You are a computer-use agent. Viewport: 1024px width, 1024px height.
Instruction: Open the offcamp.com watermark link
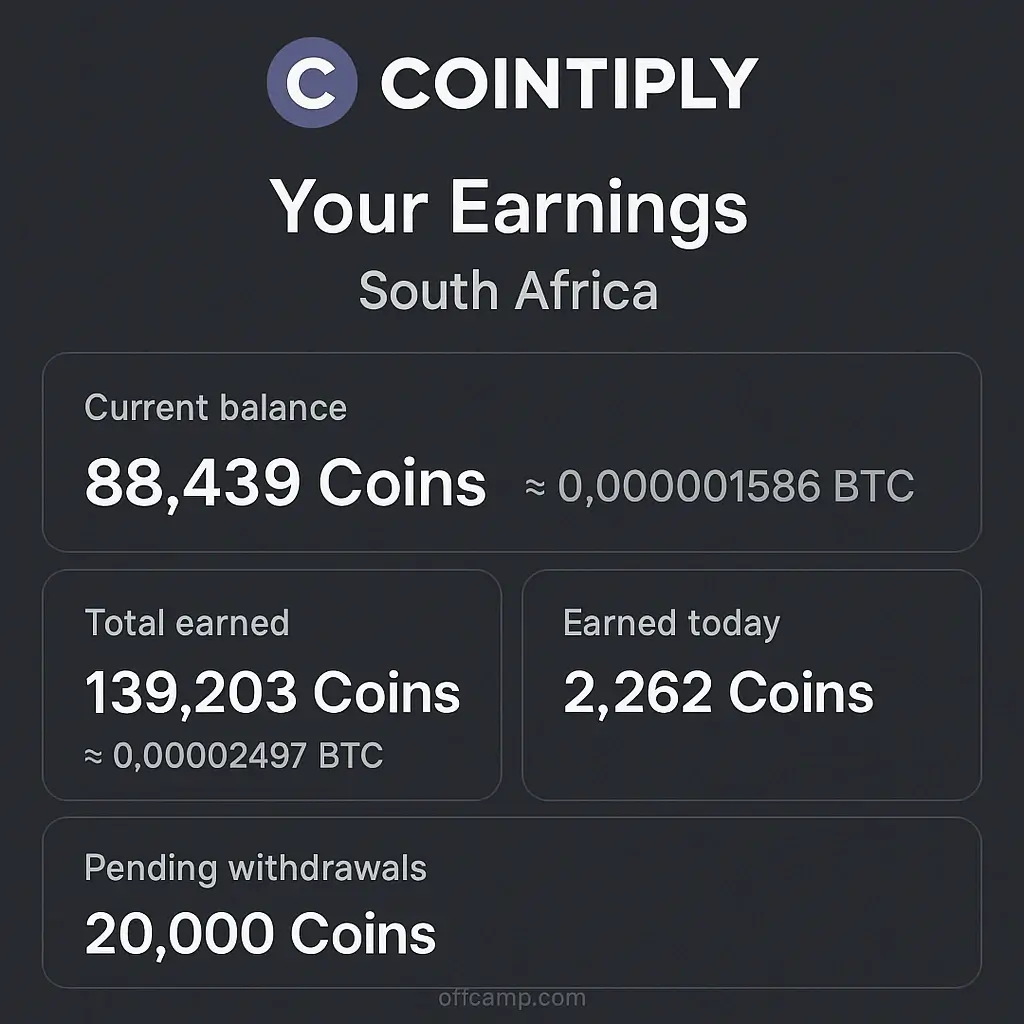point(512,997)
